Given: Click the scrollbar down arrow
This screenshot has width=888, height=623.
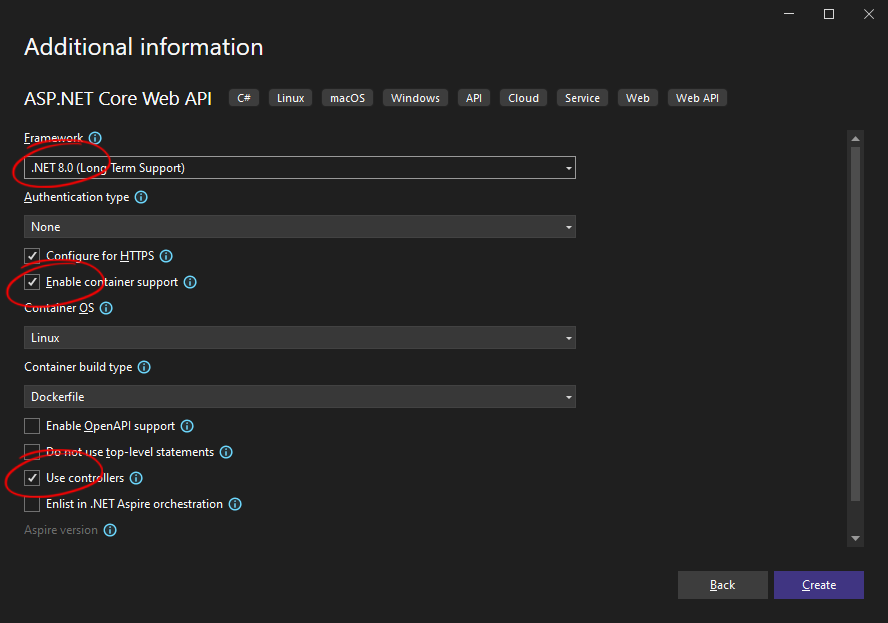Looking at the screenshot, I should [x=856, y=539].
